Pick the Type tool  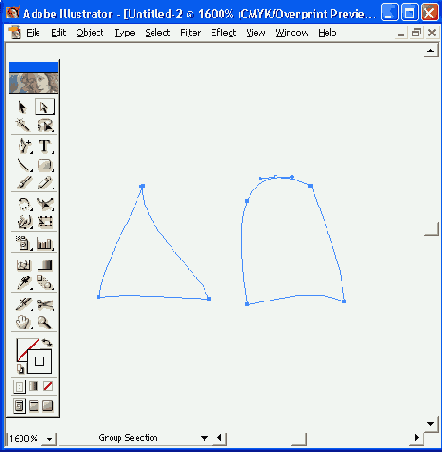(45, 146)
